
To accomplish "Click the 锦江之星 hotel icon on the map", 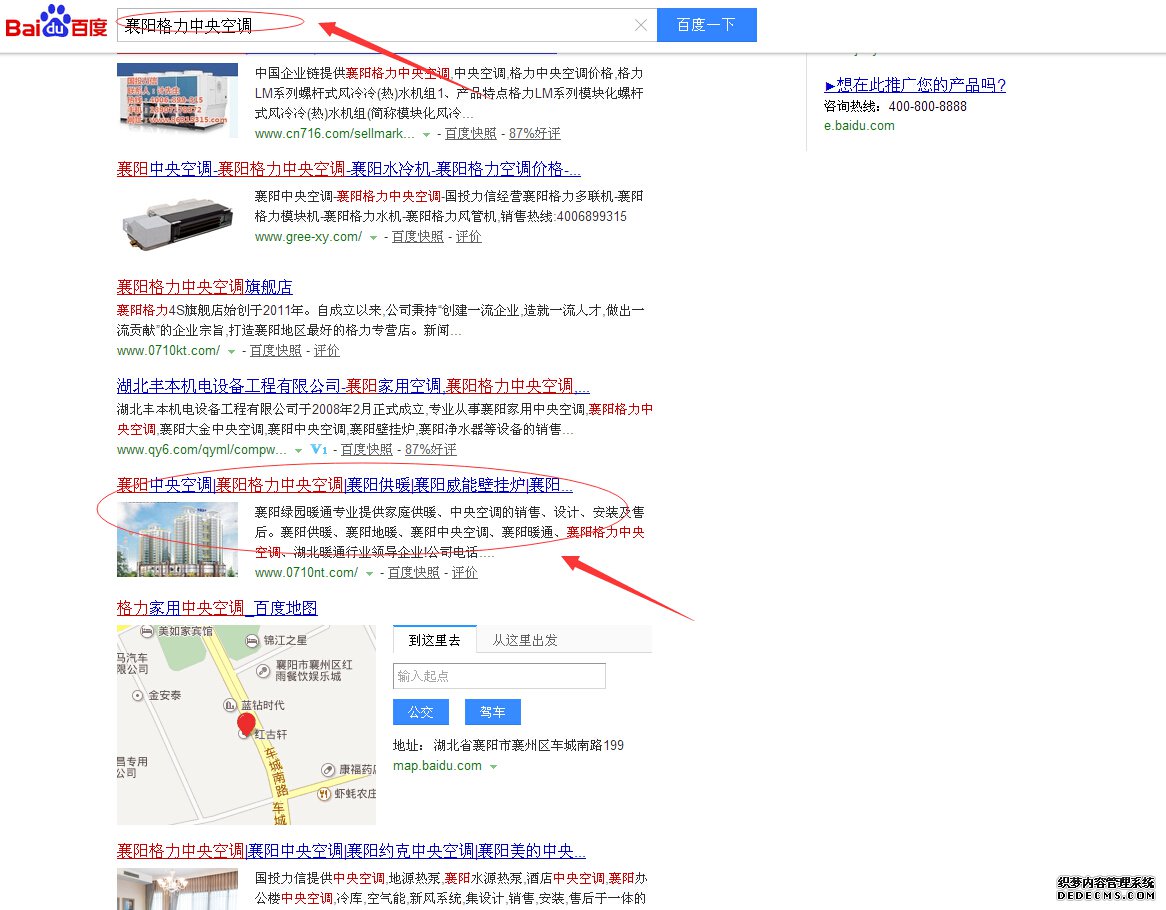I will [x=252, y=640].
